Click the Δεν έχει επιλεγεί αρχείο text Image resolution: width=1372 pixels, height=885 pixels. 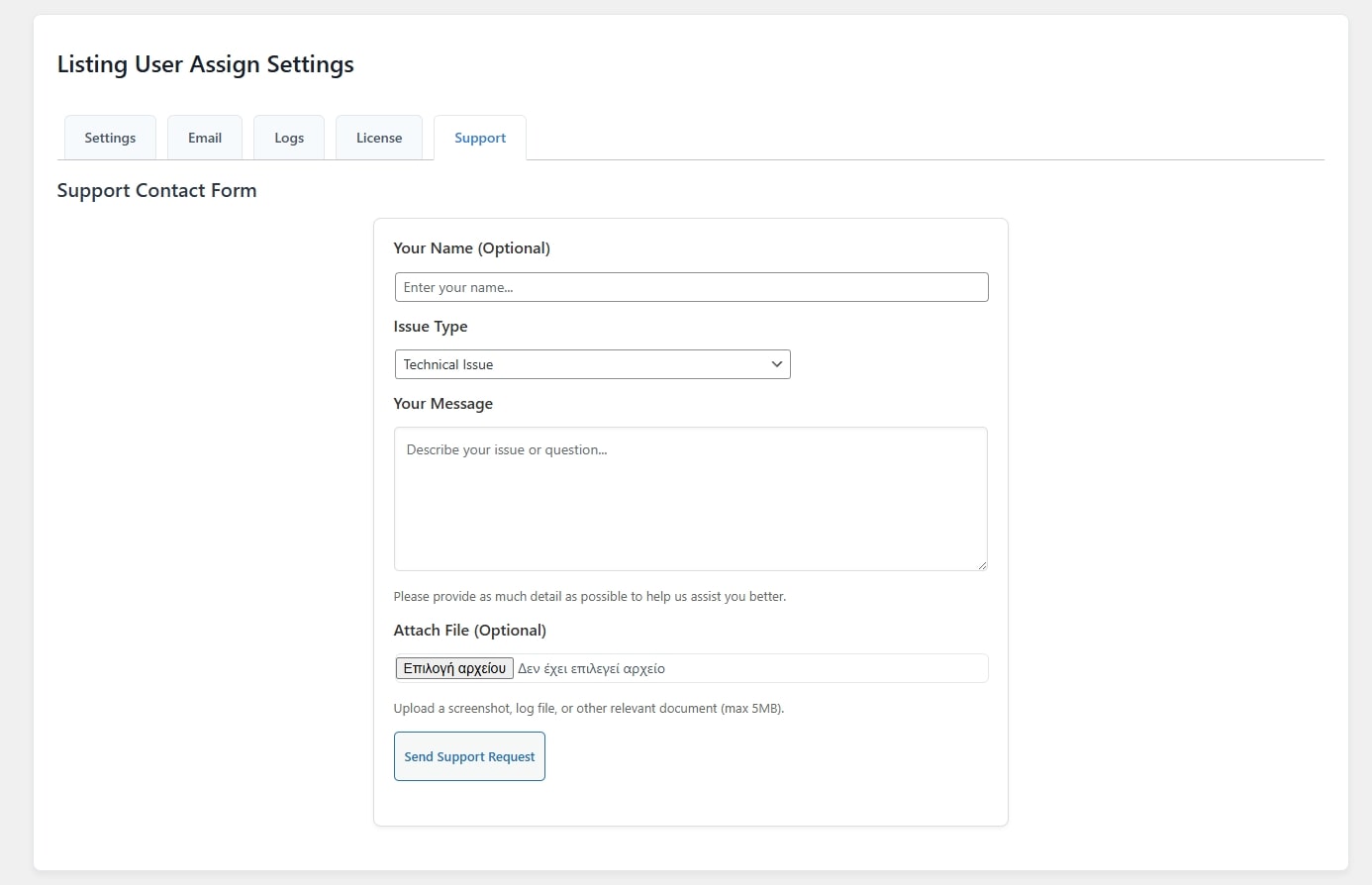pos(592,669)
